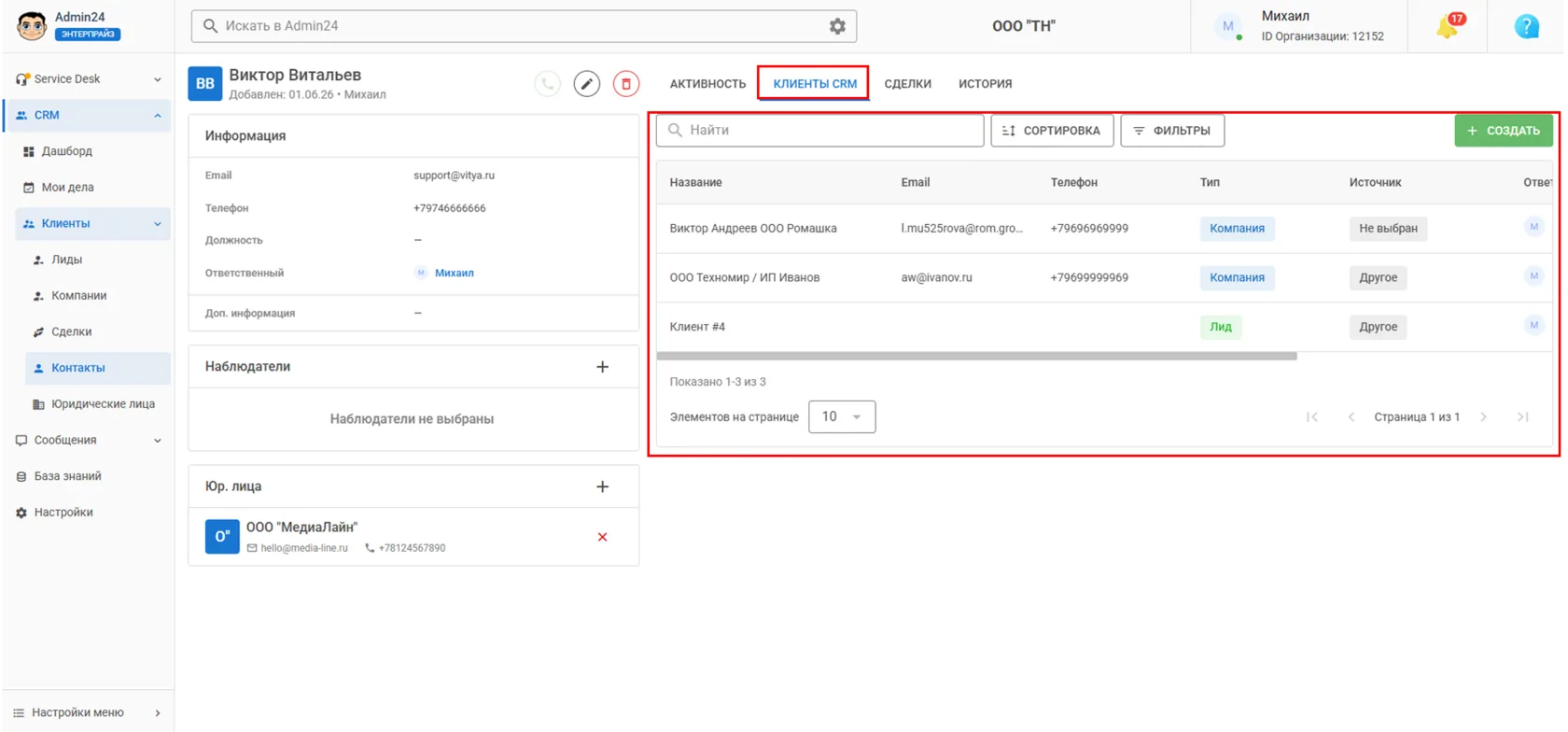Switch to the Сделки tab
Image resolution: width=1568 pixels, height=732 pixels.
point(907,84)
